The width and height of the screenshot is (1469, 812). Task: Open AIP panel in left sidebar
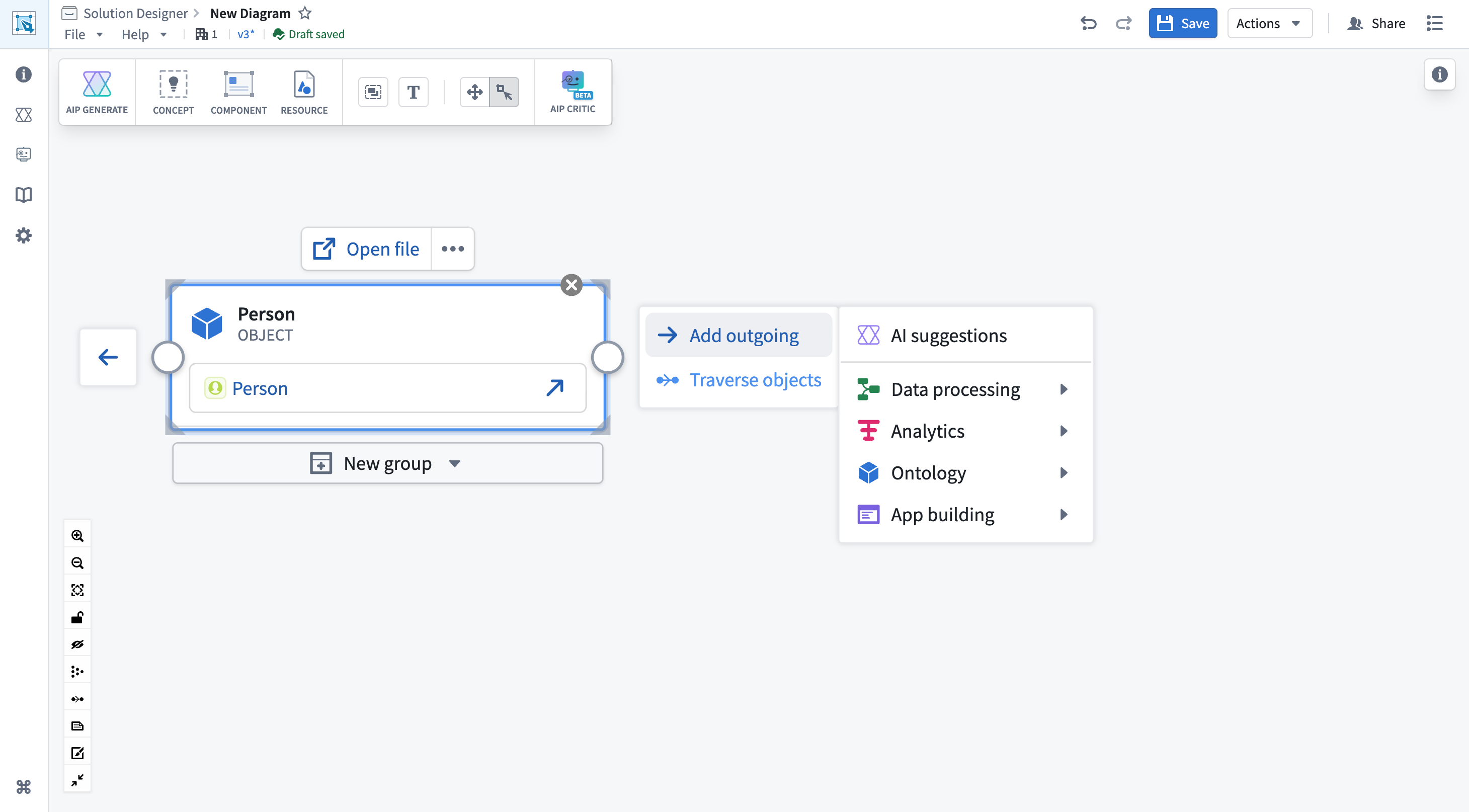[x=23, y=115]
